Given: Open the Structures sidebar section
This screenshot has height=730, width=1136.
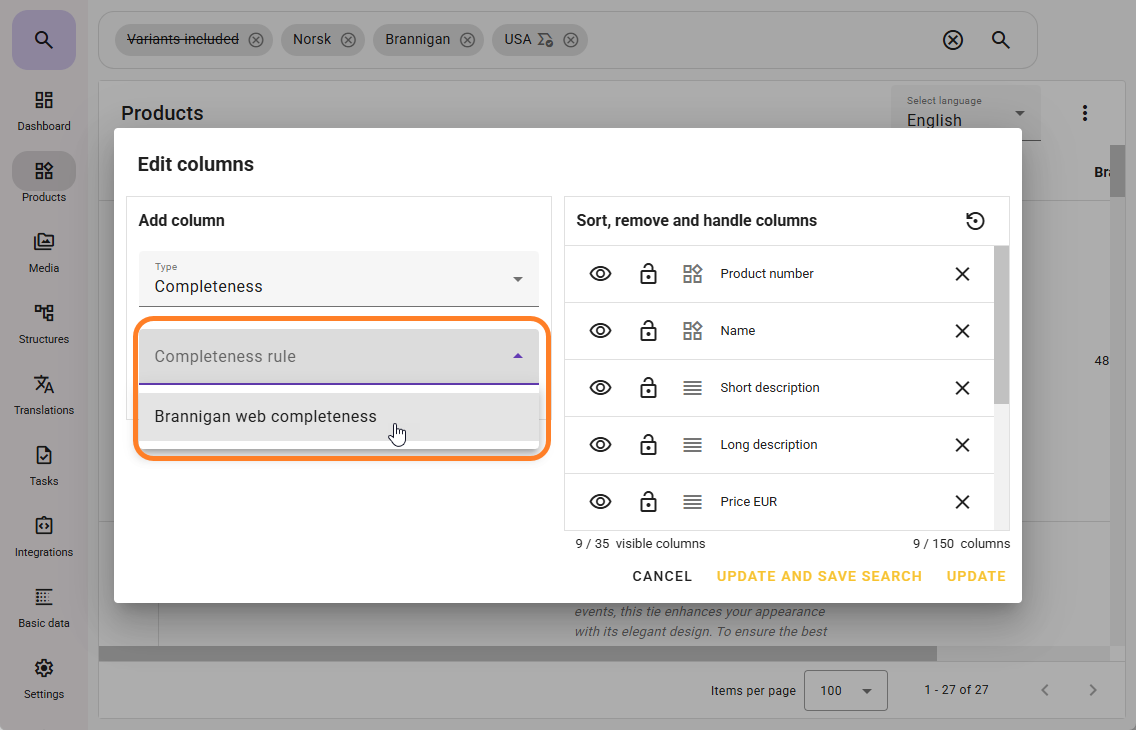Looking at the screenshot, I should [44, 323].
